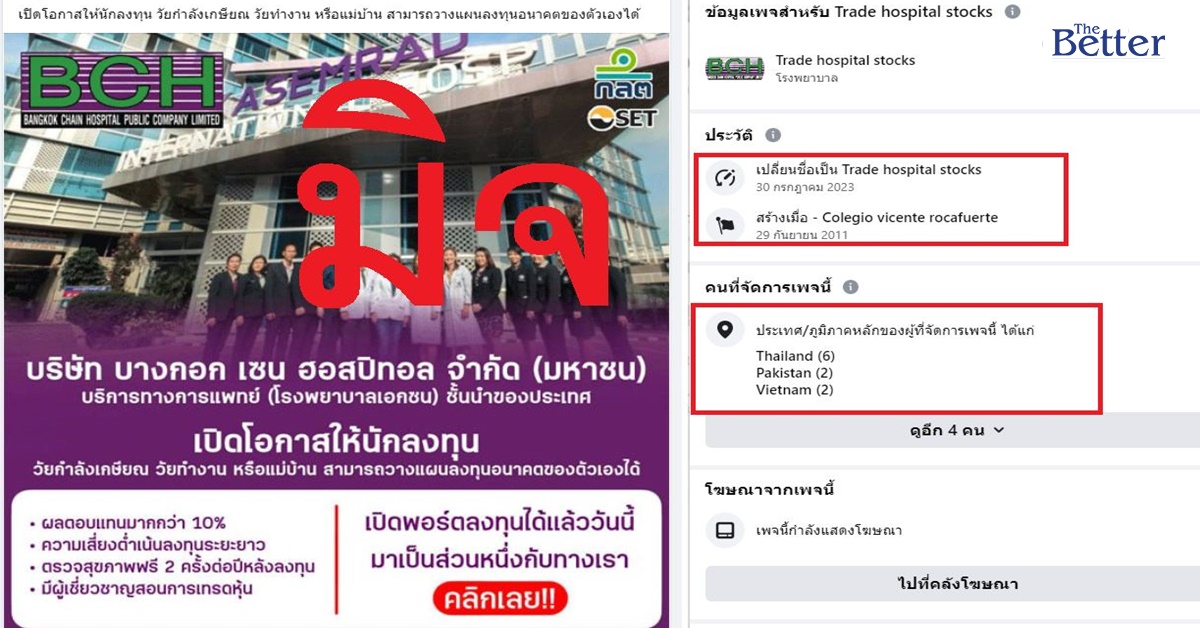1200x628 pixels.
Task: Click the name-change history icon
Action: [x=727, y=178]
